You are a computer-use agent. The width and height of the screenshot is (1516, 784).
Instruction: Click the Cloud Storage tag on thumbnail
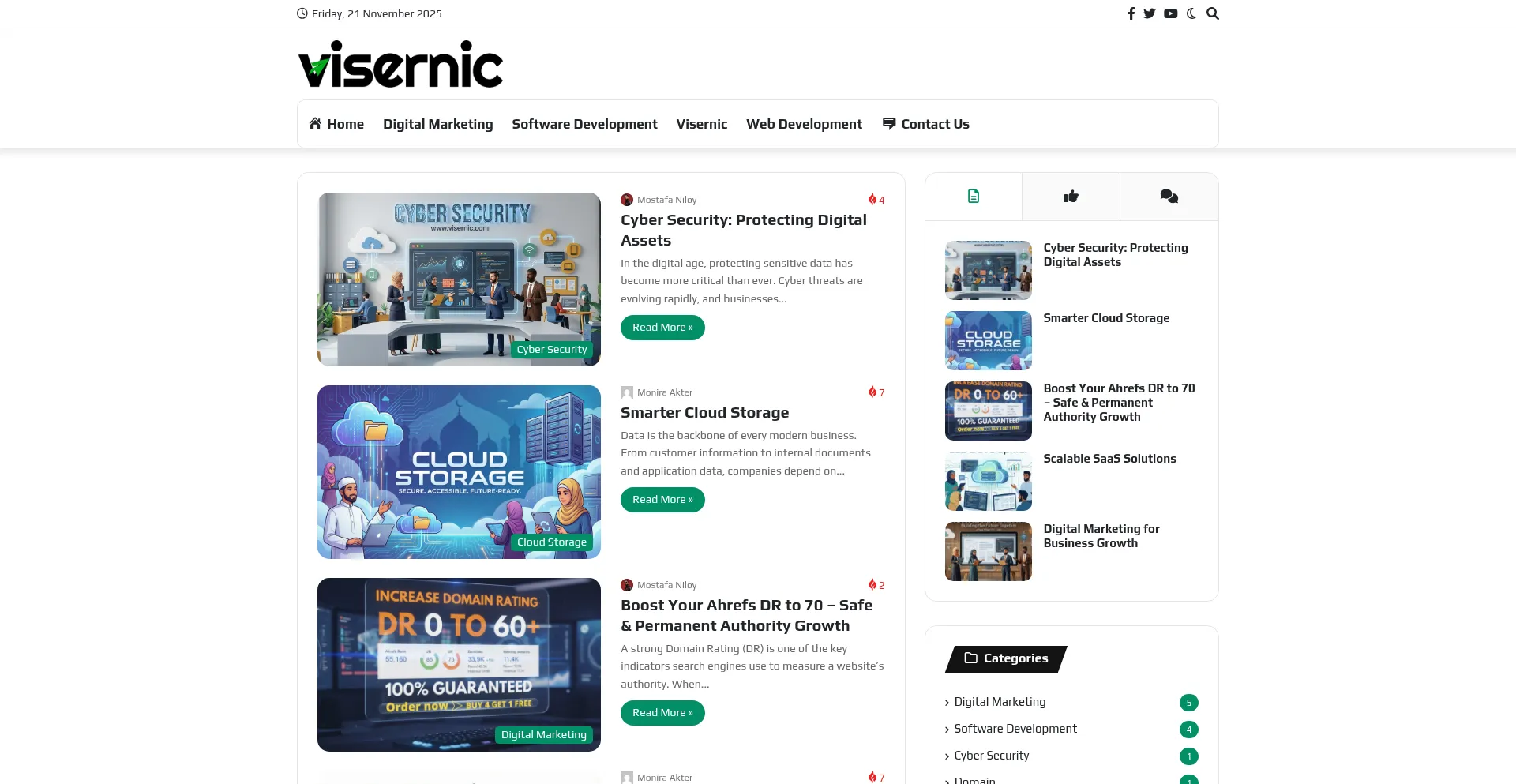[551, 542]
